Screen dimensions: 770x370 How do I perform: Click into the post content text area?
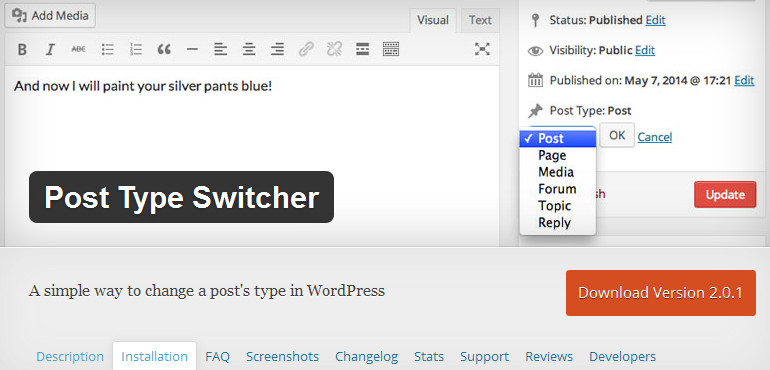pos(252,155)
